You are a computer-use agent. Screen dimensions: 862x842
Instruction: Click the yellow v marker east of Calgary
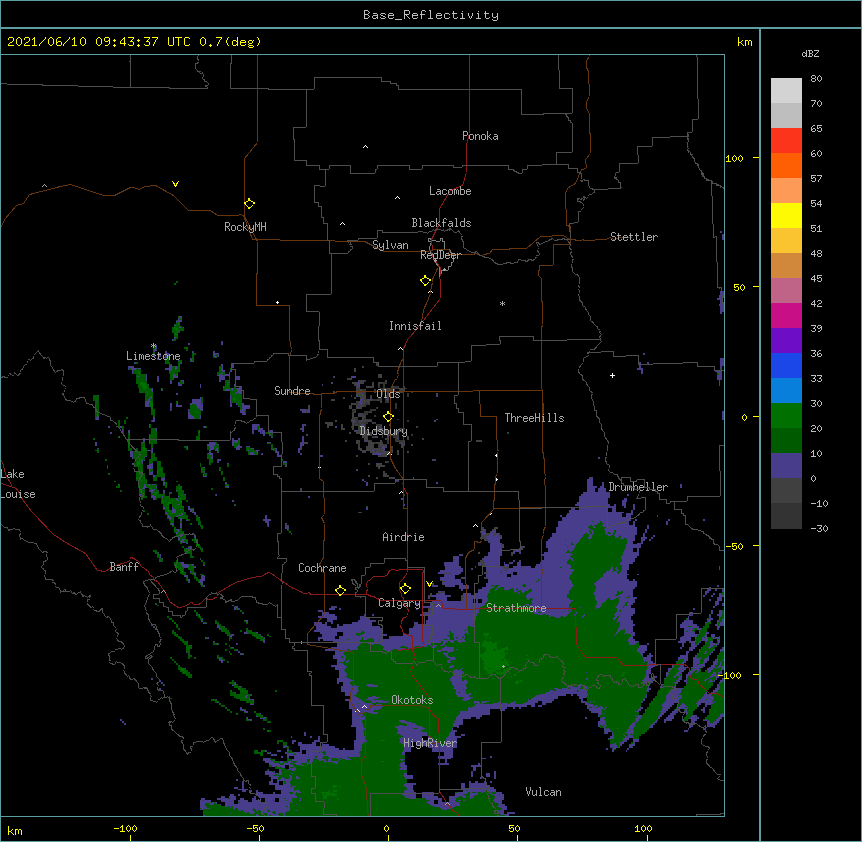tap(429, 584)
